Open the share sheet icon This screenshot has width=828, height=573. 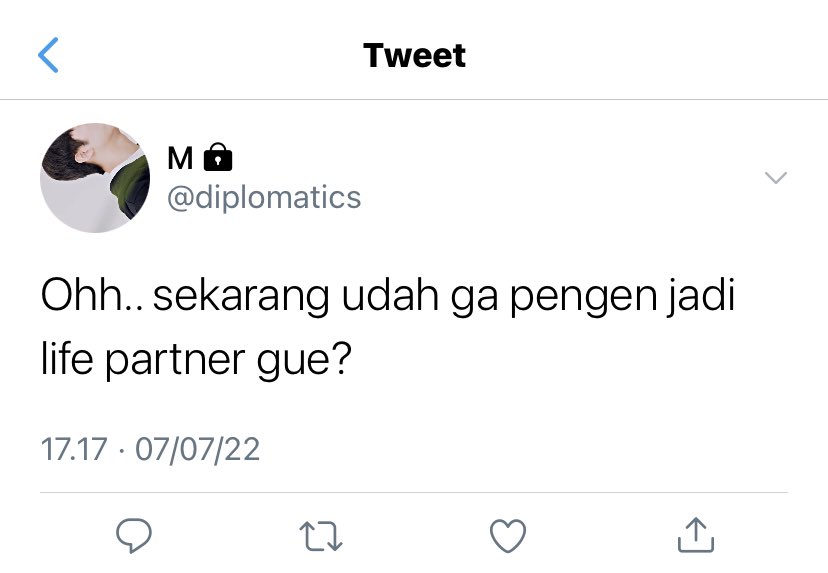695,535
